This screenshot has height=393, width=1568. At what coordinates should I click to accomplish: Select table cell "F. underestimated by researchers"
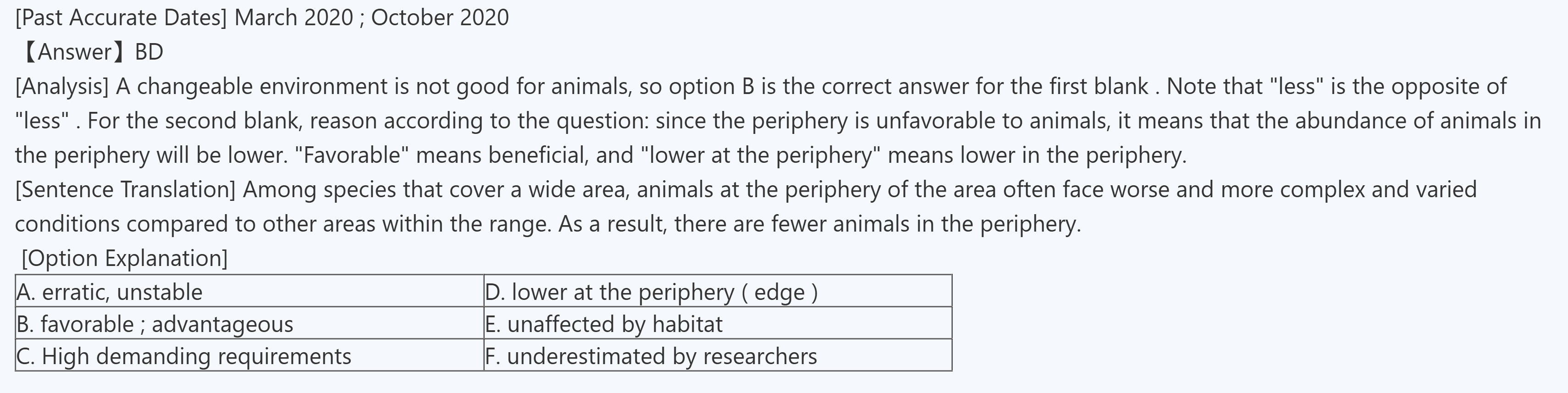[651, 356]
